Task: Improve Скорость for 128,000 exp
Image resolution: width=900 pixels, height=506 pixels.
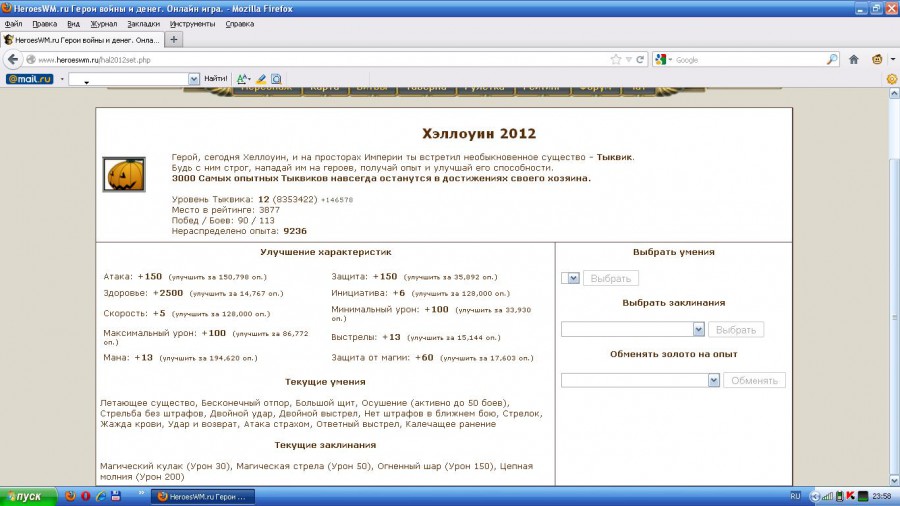Action: click(x=220, y=314)
